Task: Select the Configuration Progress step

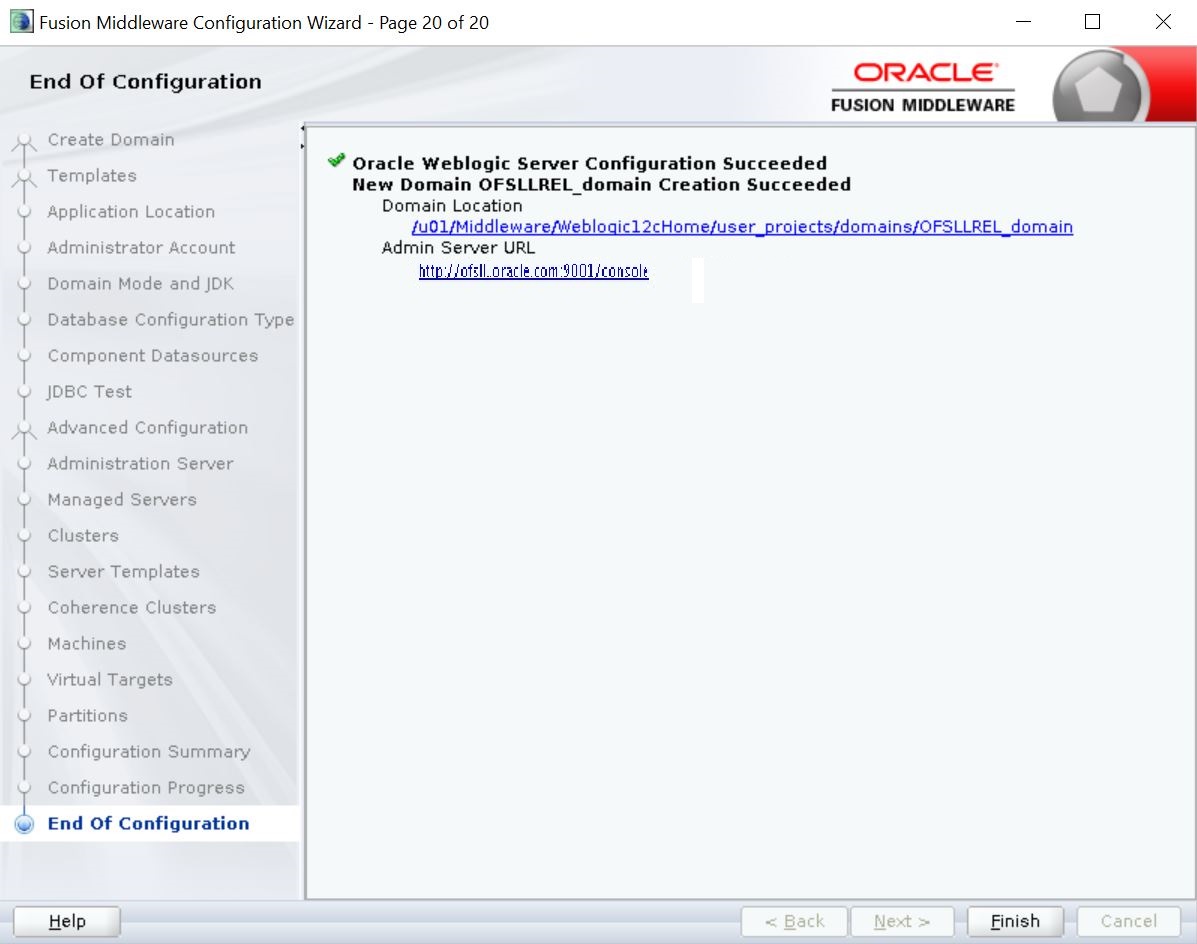Action: coord(146,788)
